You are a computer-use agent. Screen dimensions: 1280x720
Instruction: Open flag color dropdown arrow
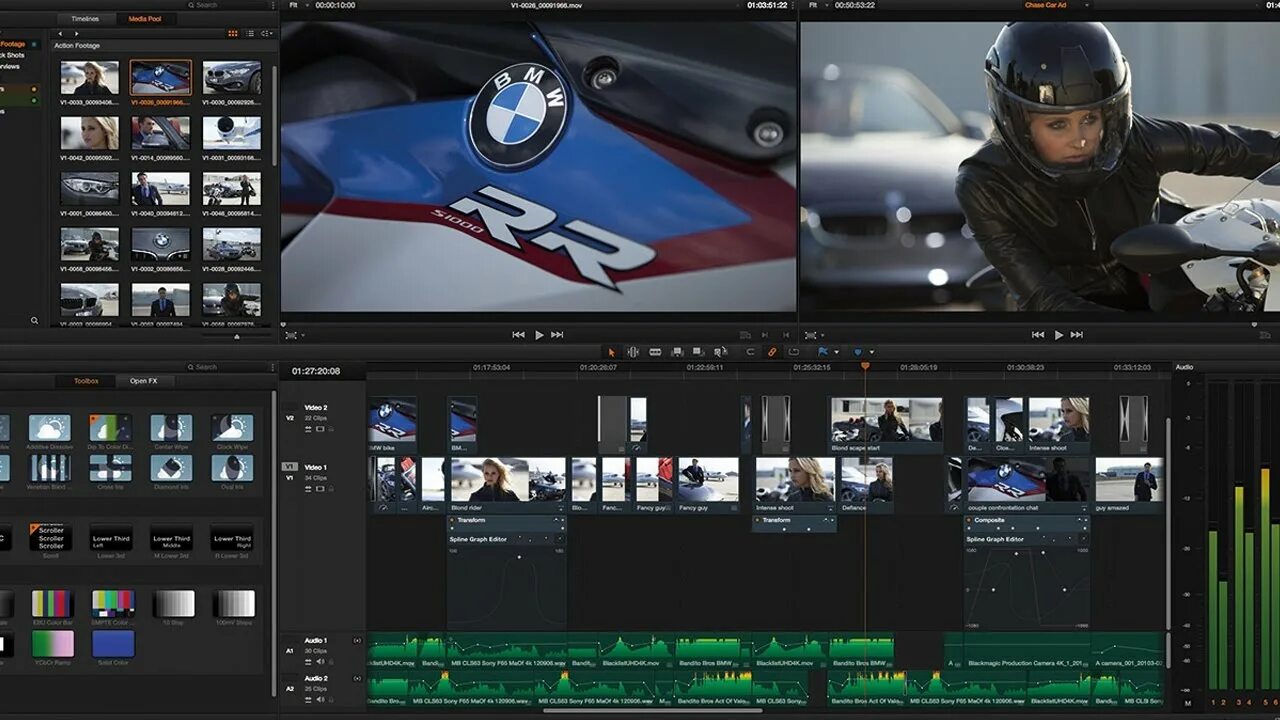pyautogui.click(x=836, y=352)
